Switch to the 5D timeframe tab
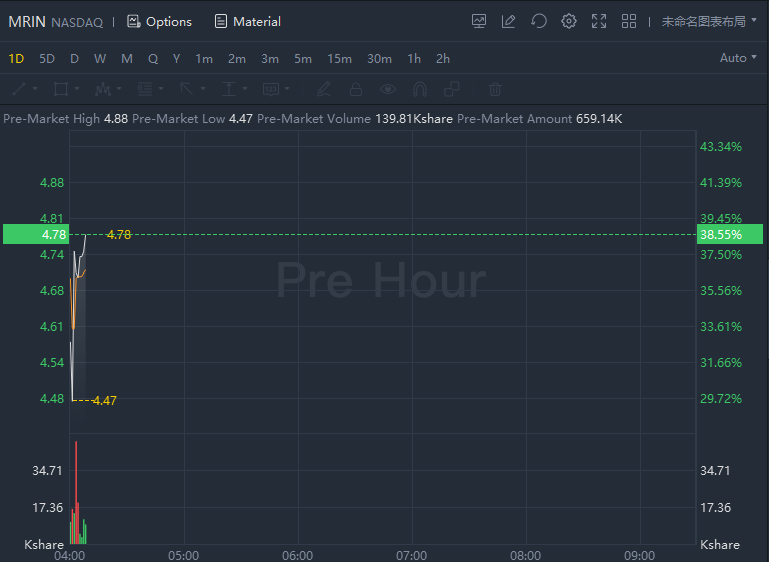 pos(47,59)
